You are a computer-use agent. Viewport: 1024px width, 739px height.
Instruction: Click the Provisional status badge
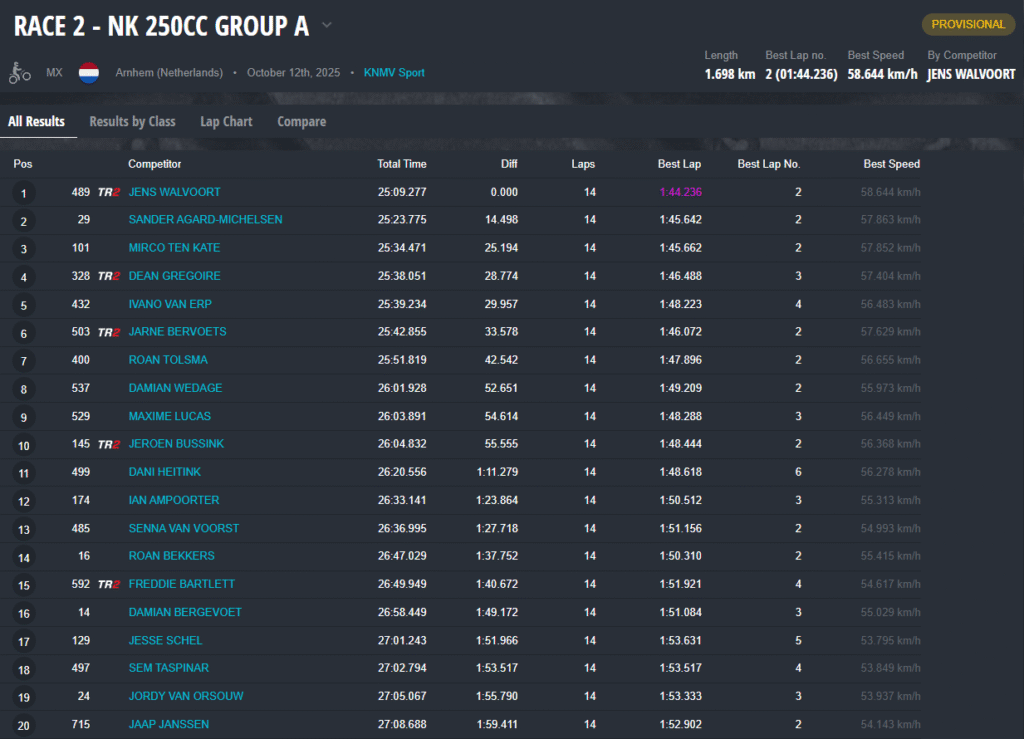[967, 24]
